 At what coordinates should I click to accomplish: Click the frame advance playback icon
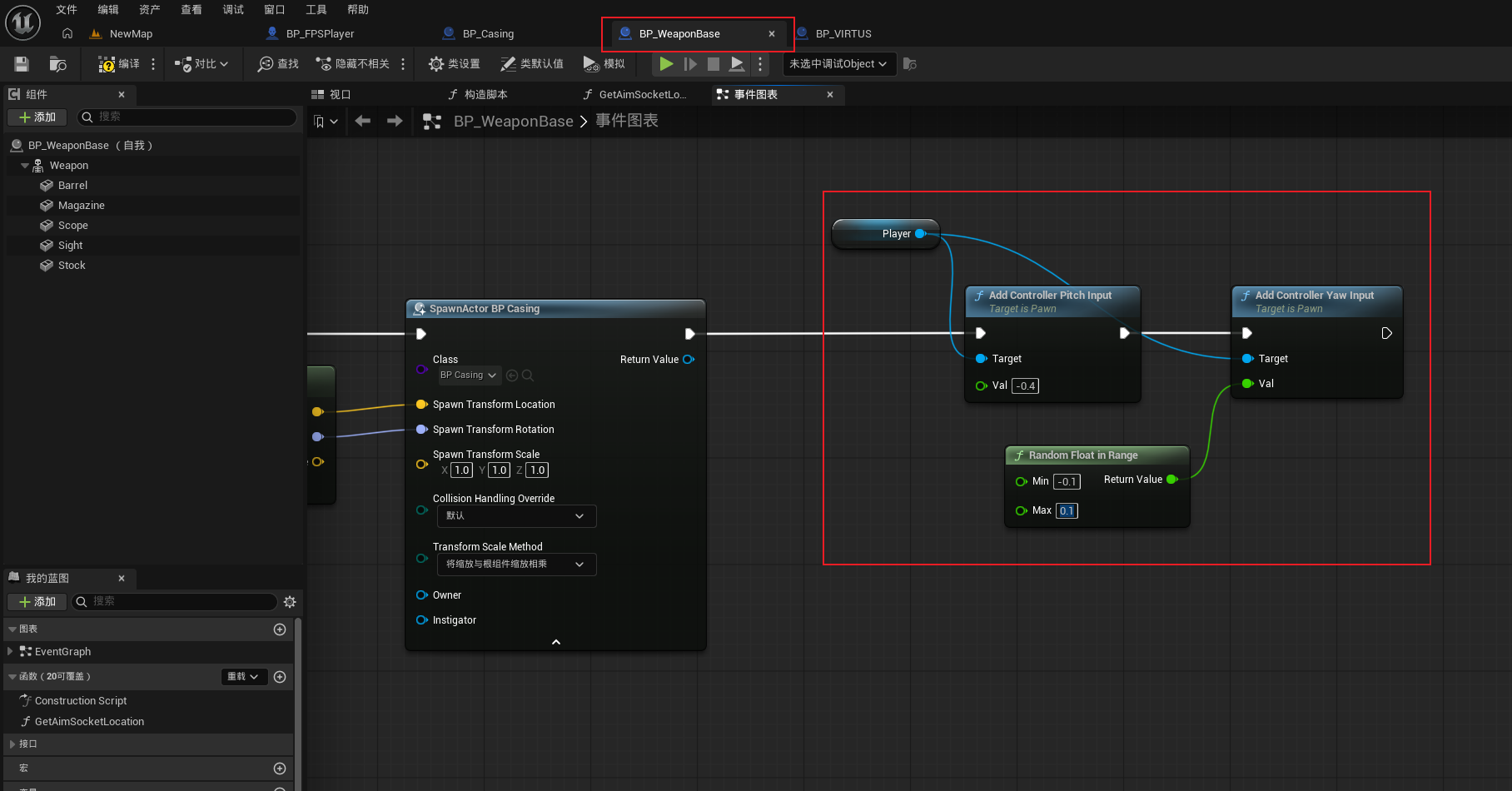point(690,63)
